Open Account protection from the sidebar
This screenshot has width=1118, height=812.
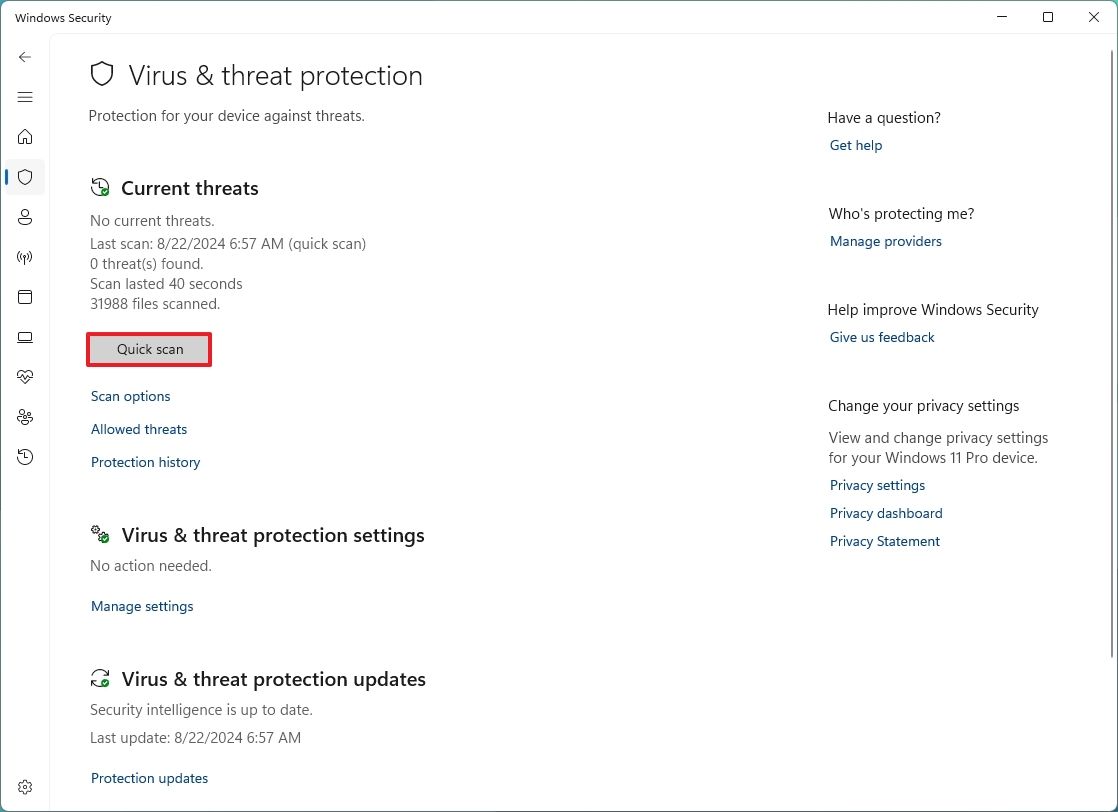pyautogui.click(x=25, y=217)
